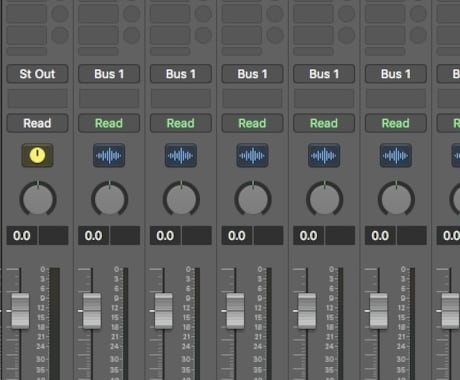Click 0.0 gain value on third Bus 1 strip
The width and height of the screenshot is (460, 380).
coord(237,236)
